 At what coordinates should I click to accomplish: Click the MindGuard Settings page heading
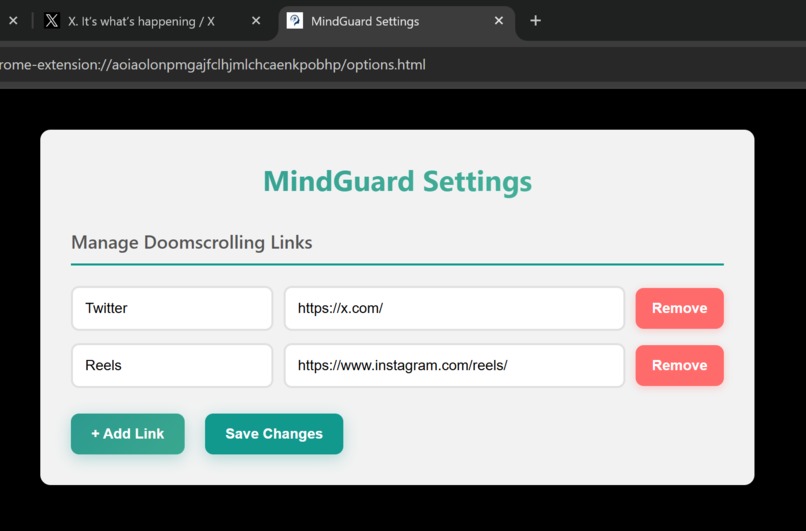click(x=397, y=181)
